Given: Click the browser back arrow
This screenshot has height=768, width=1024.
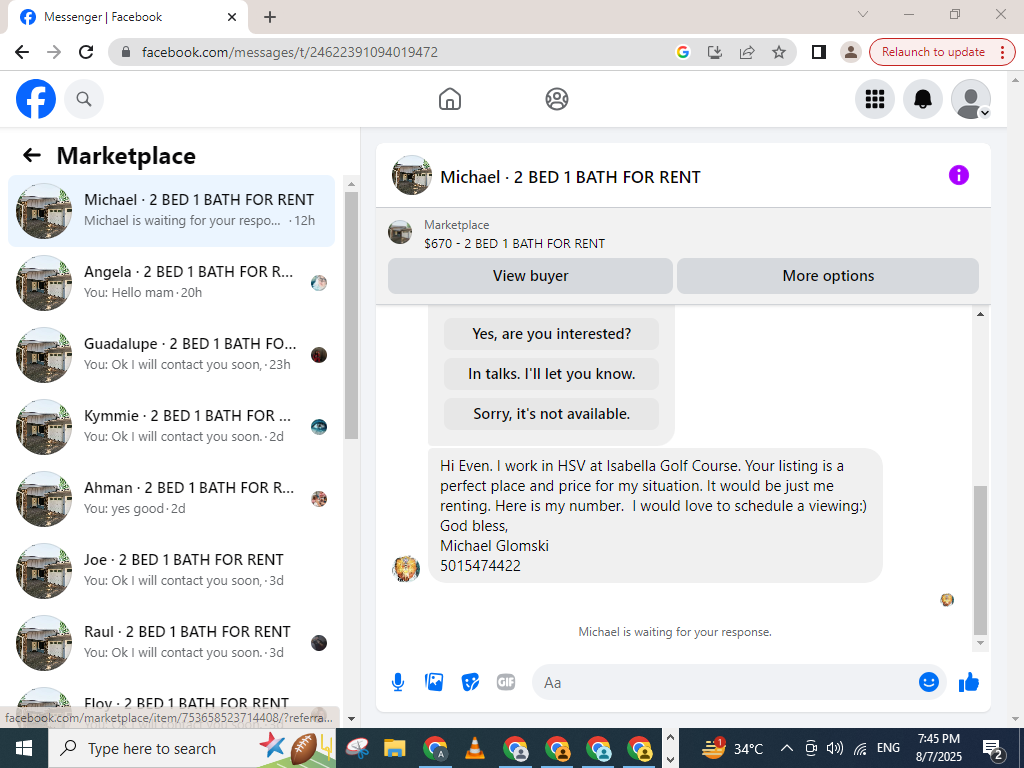Looking at the screenshot, I should click(x=22, y=52).
